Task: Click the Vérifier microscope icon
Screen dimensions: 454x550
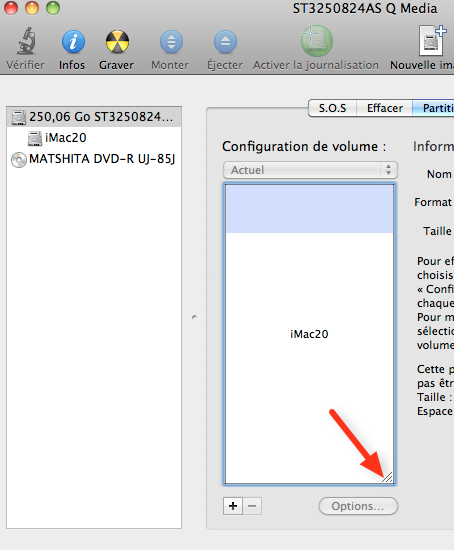Action: click(26, 41)
